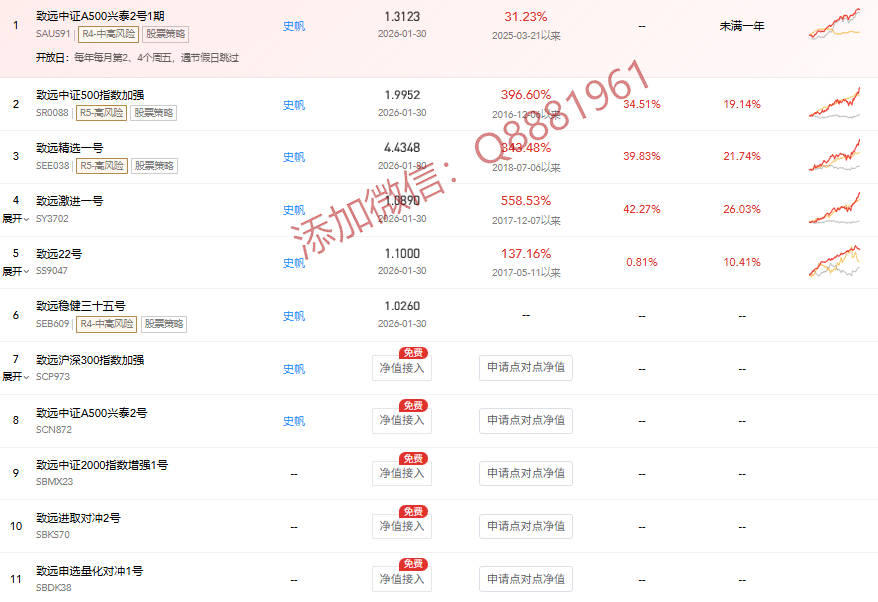Screen dimensions: 878x602
Task: Expand the 致远22号 fund row
Action: (x=15, y=271)
